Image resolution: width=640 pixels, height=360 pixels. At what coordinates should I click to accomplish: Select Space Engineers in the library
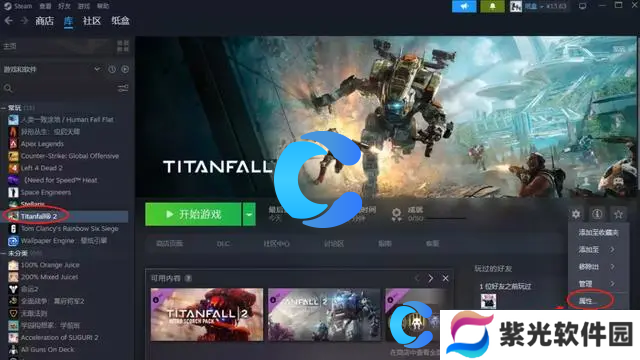pos(46,192)
